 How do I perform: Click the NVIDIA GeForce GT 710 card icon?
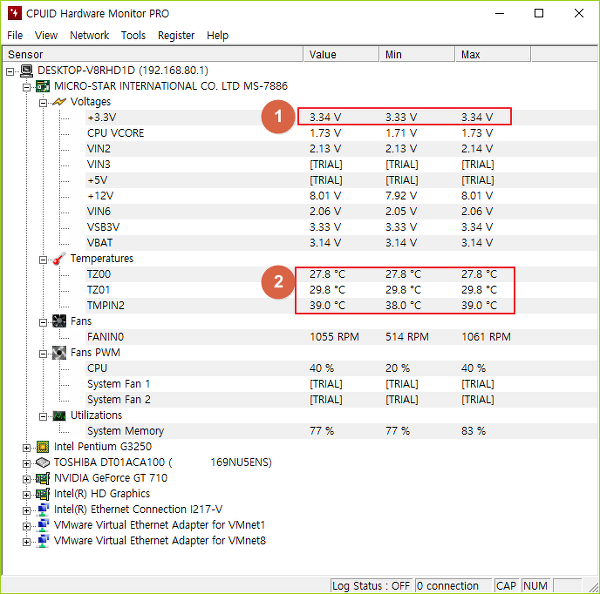tap(43, 478)
